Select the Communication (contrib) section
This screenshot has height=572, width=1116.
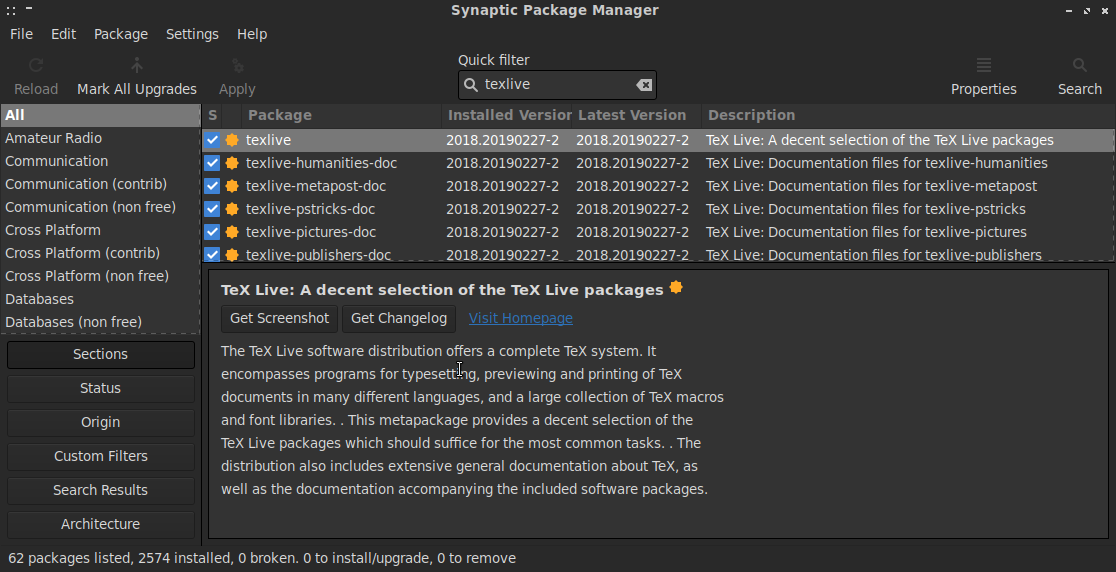(100, 184)
